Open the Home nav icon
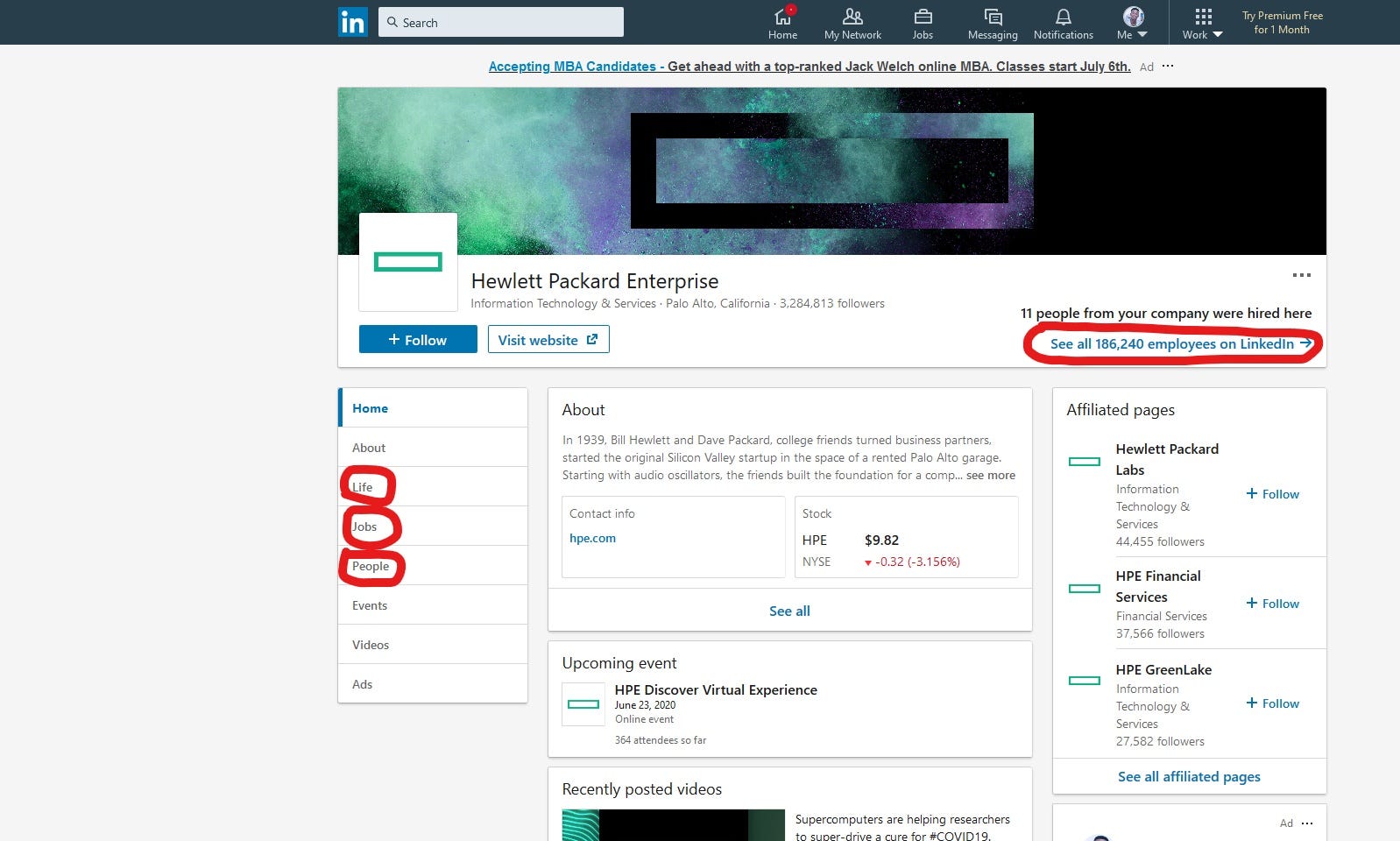Screen dimensions: 1400x841 coord(782,24)
